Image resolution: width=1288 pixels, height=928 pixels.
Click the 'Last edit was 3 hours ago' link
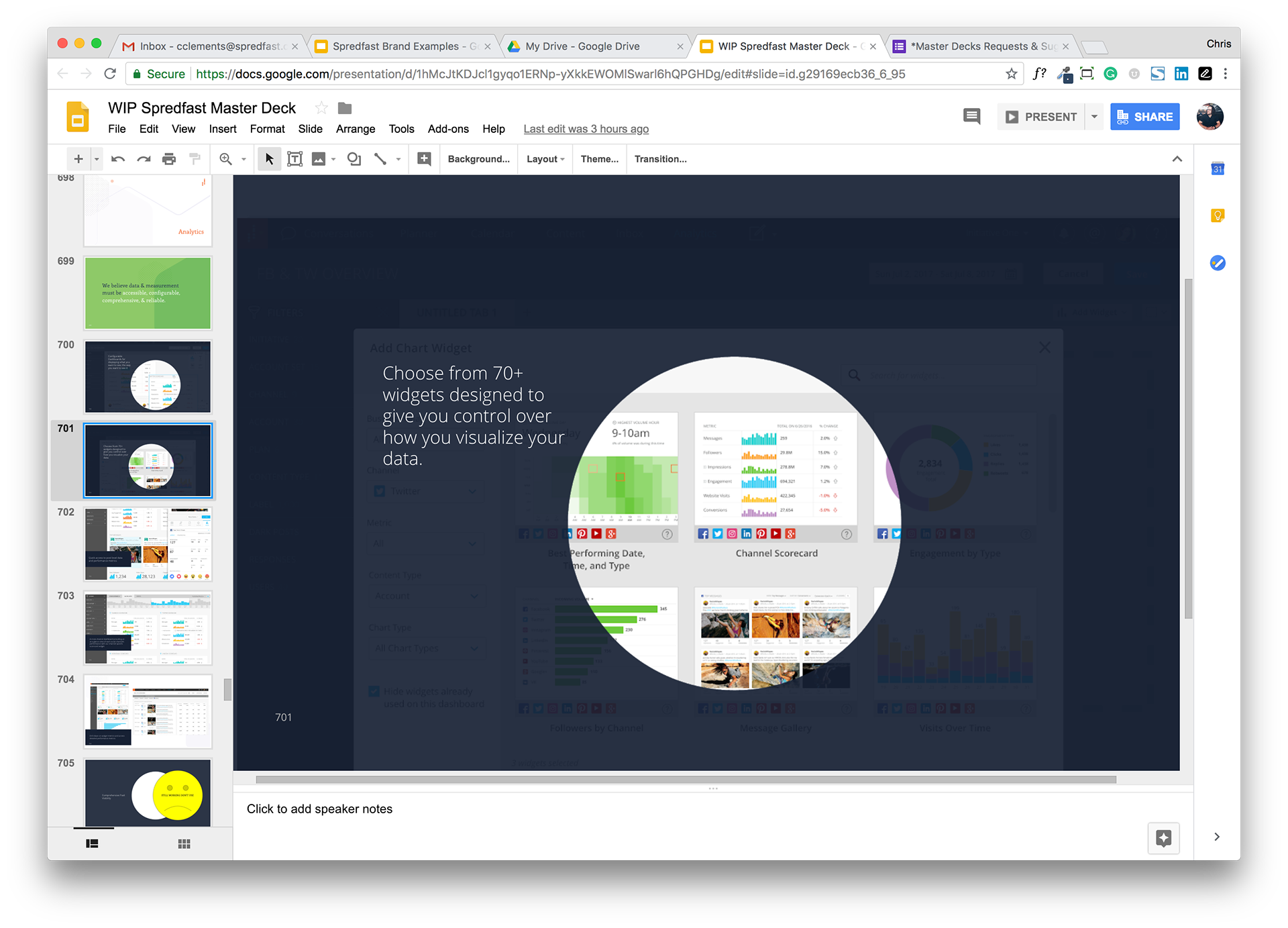(x=586, y=129)
